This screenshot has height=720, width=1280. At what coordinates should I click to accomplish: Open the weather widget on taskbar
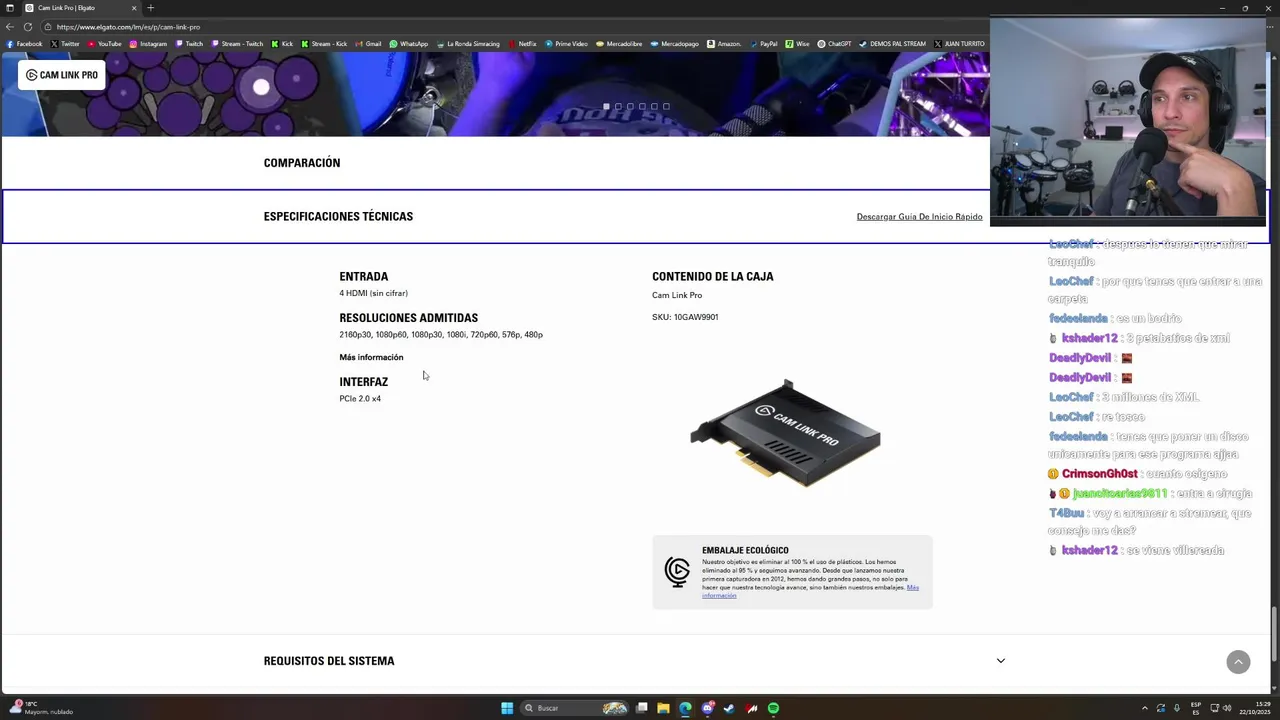click(x=40, y=708)
